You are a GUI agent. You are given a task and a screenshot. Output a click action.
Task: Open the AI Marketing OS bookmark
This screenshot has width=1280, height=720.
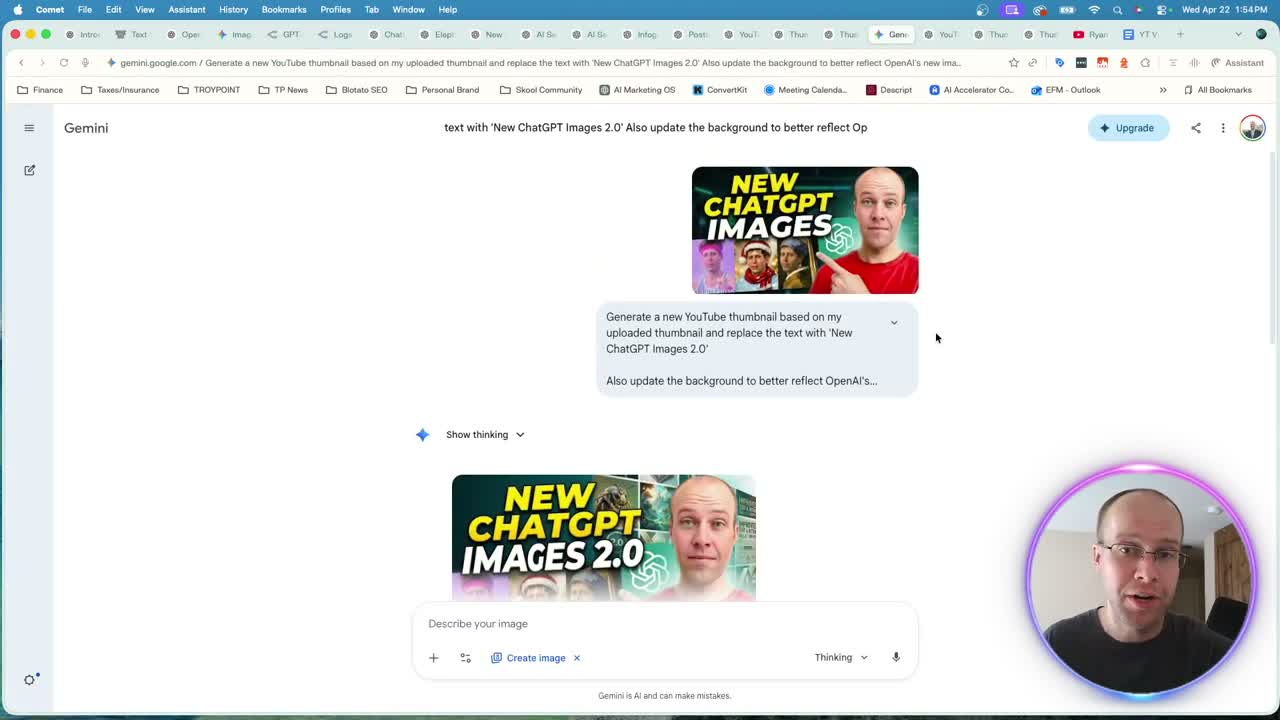[x=637, y=90]
